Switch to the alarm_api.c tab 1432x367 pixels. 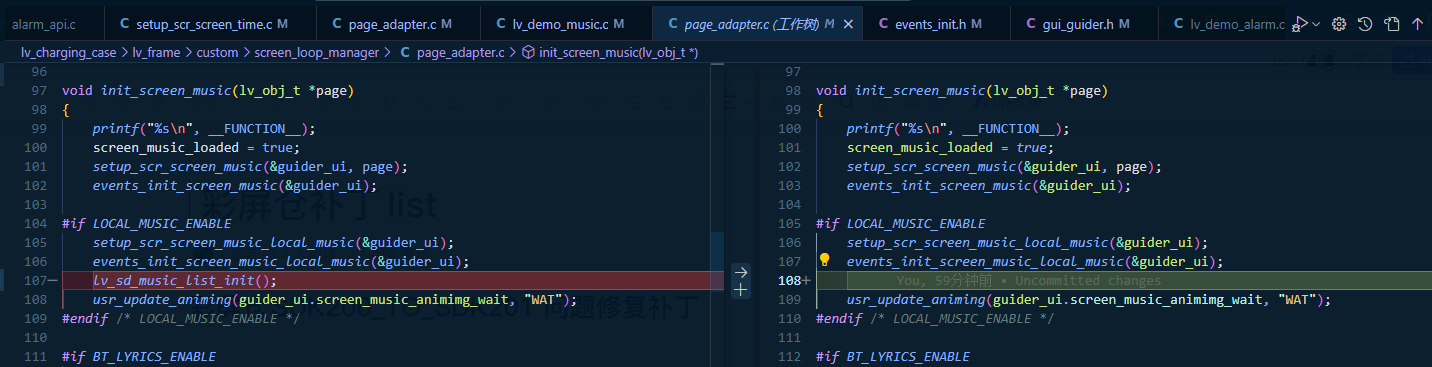point(43,23)
